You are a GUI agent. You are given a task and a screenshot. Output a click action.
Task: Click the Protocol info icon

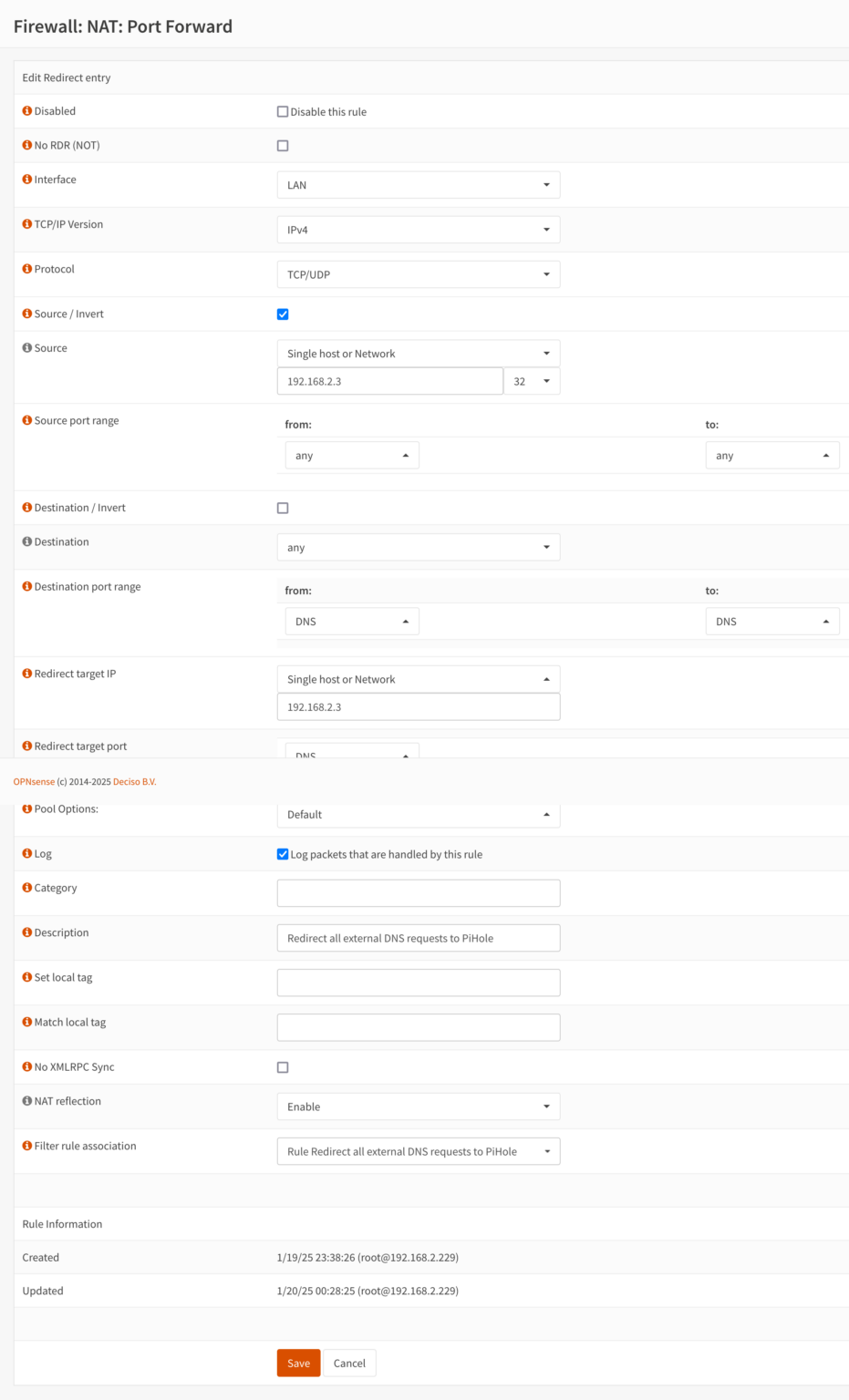tap(26, 269)
